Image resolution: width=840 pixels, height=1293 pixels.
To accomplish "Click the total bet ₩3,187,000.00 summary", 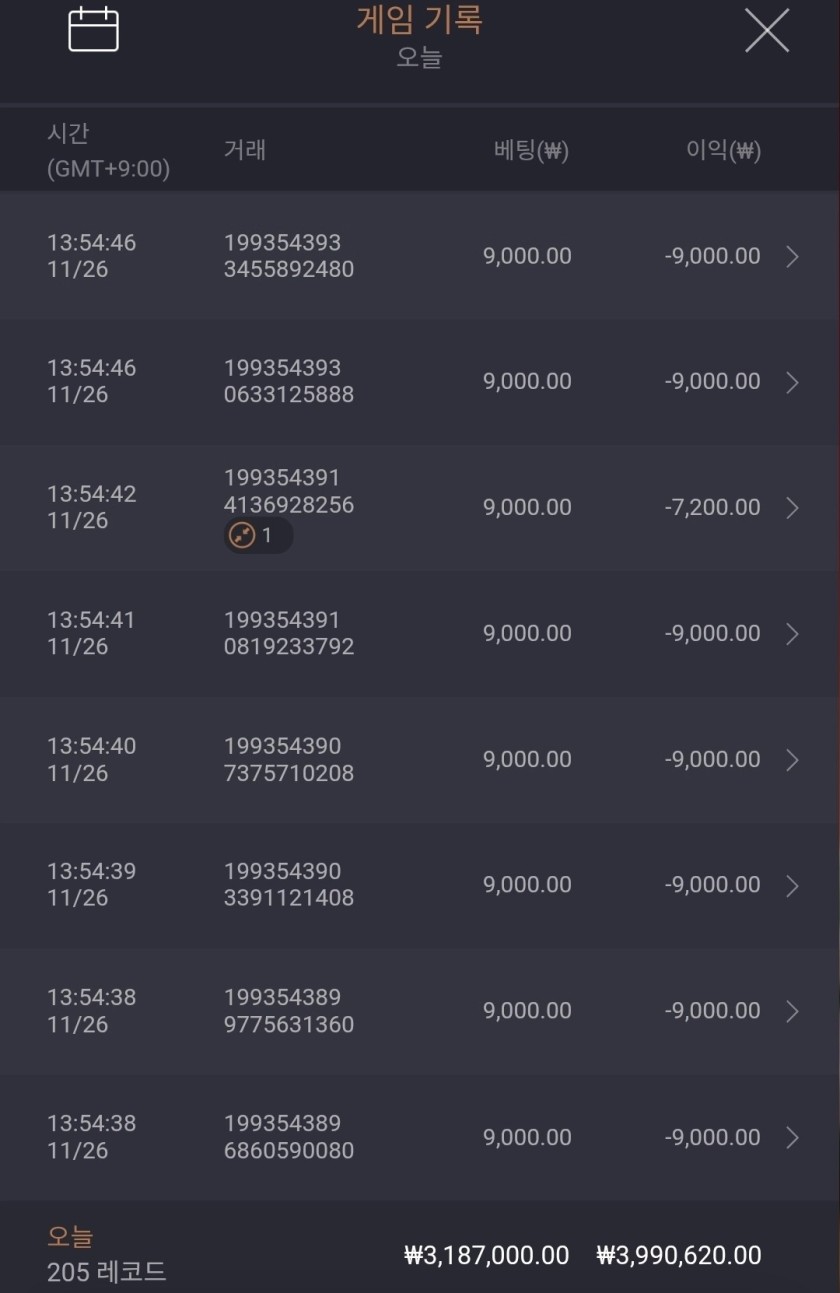I will (x=487, y=1256).
